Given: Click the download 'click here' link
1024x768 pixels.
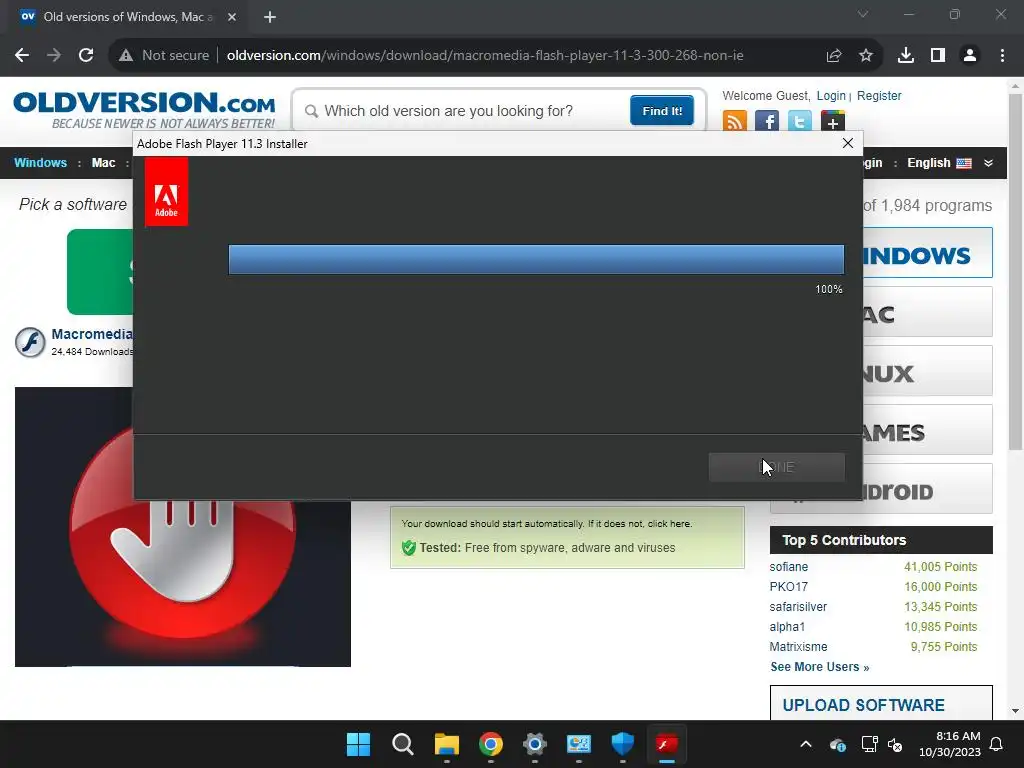Looking at the screenshot, I should coord(669,524).
